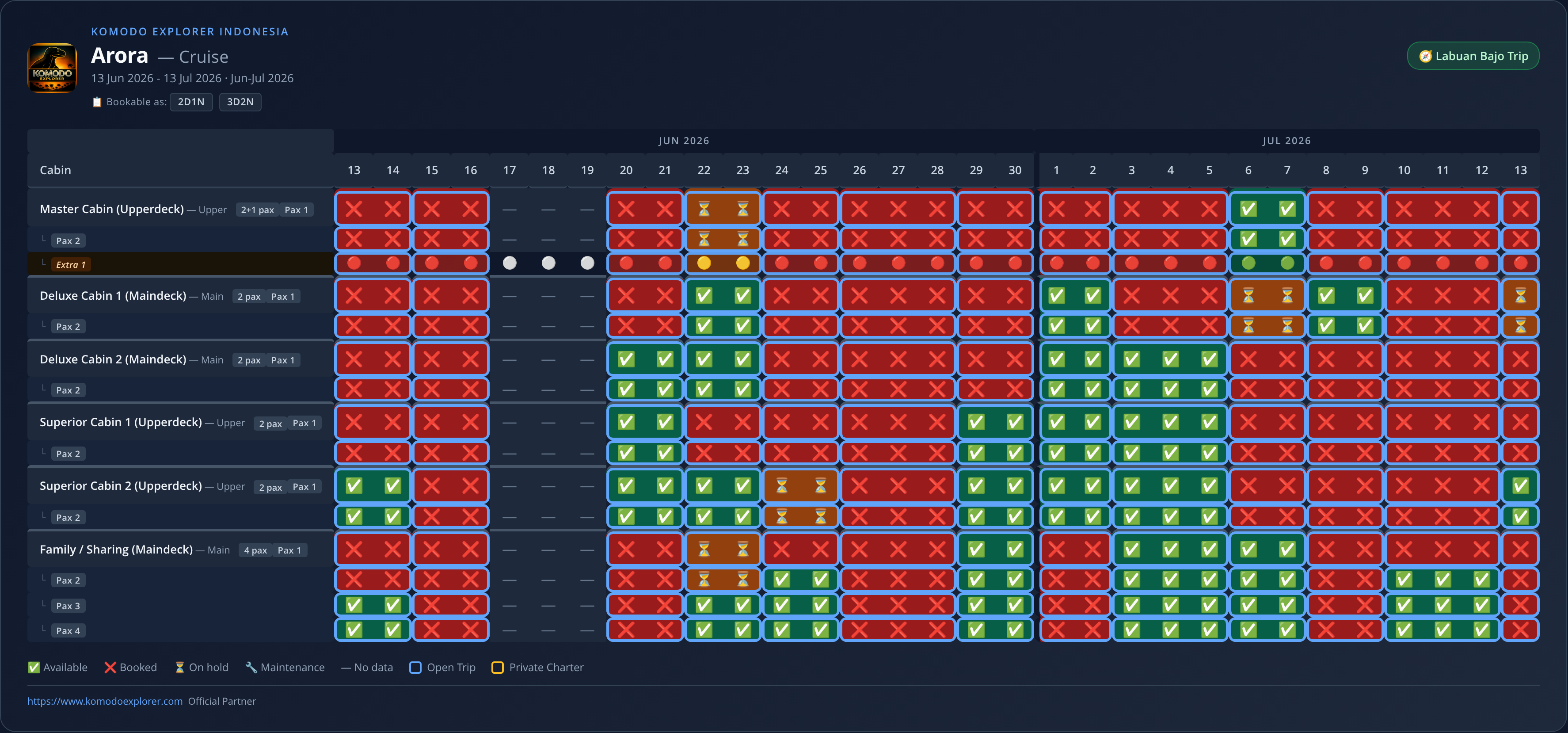1568x733 pixels.
Task: Click the Arora cruise title
Action: pos(119,55)
